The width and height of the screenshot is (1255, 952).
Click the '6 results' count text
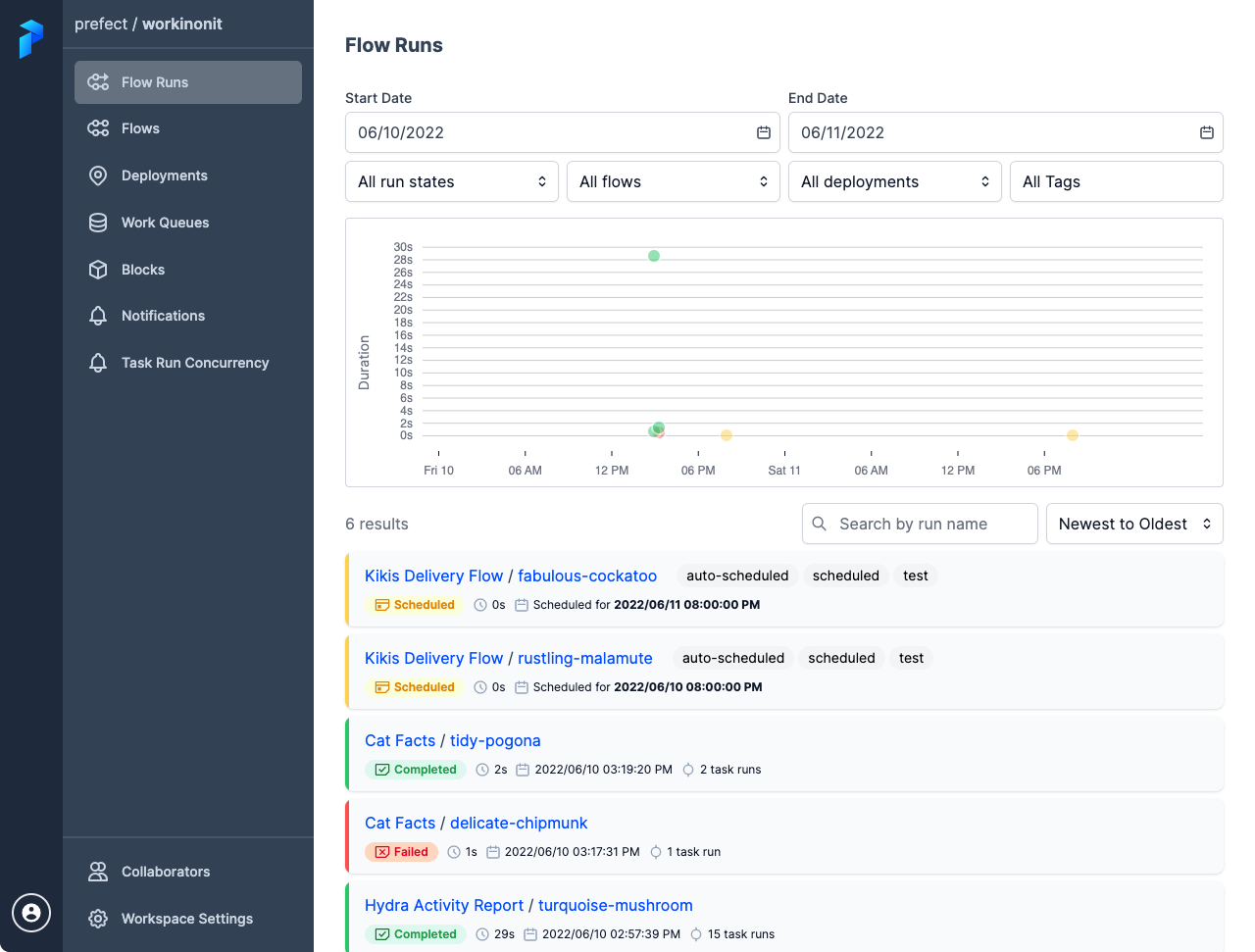(376, 524)
